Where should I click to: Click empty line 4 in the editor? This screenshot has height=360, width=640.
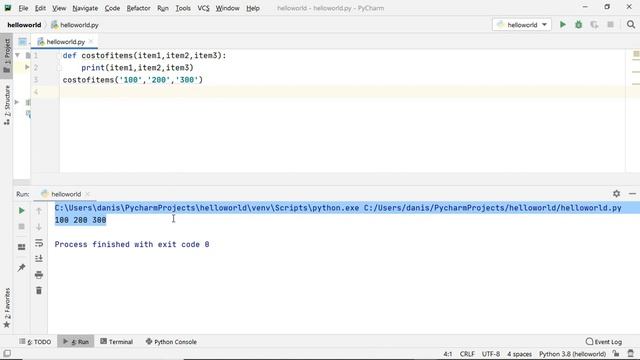(343, 92)
